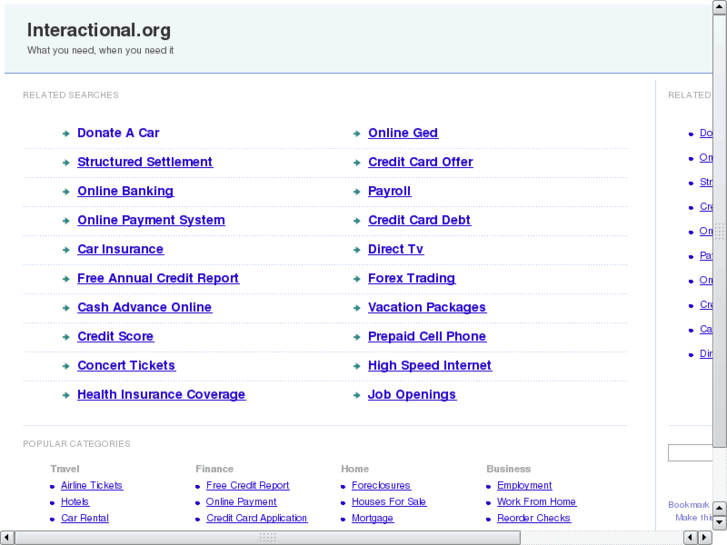Click Employment under Business
The width and height of the screenshot is (727, 545).
(524, 486)
